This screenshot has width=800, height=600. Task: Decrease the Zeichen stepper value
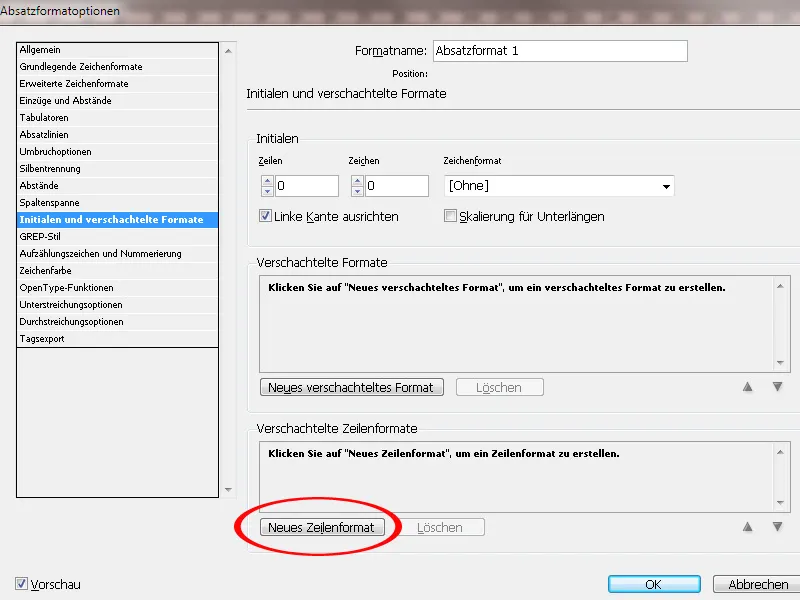pos(357,191)
